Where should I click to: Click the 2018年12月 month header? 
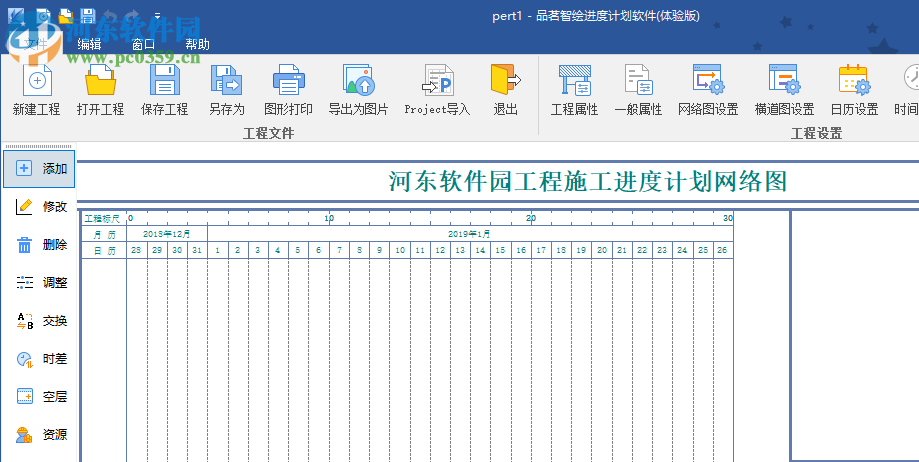(x=167, y=234)
